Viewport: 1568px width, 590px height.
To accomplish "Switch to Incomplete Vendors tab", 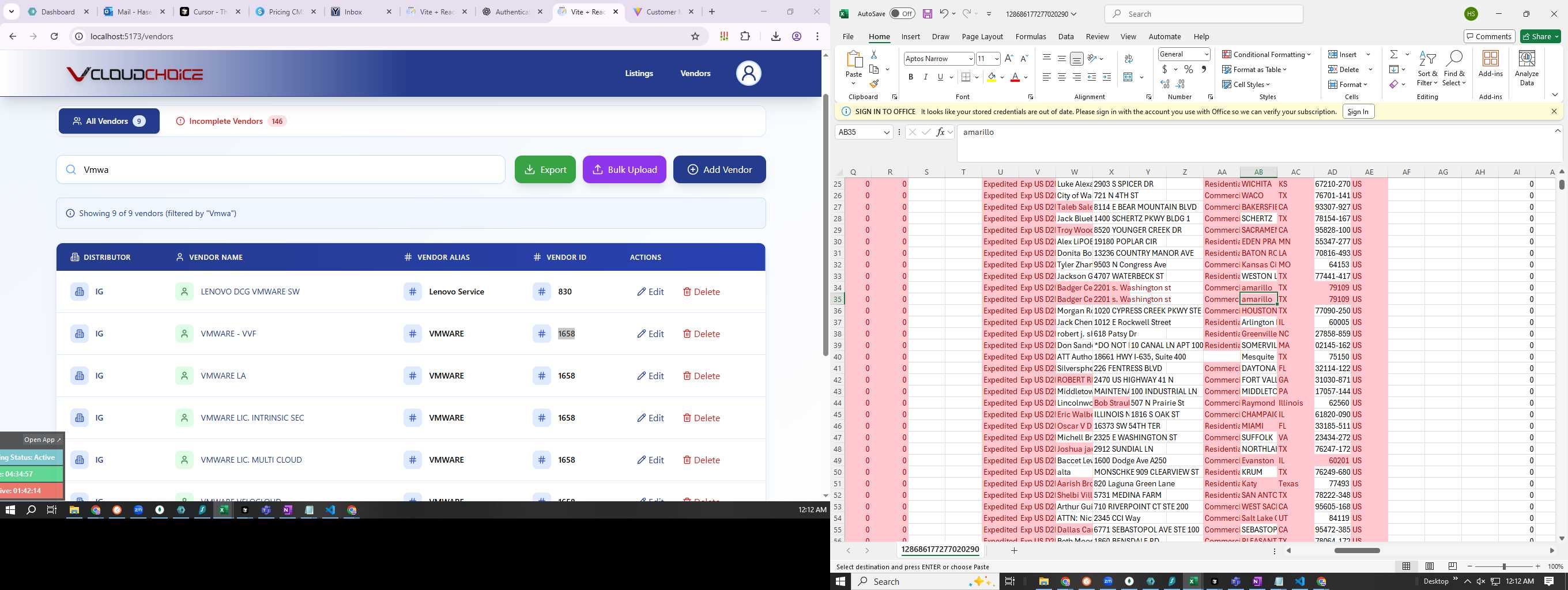I will (231, 121).
